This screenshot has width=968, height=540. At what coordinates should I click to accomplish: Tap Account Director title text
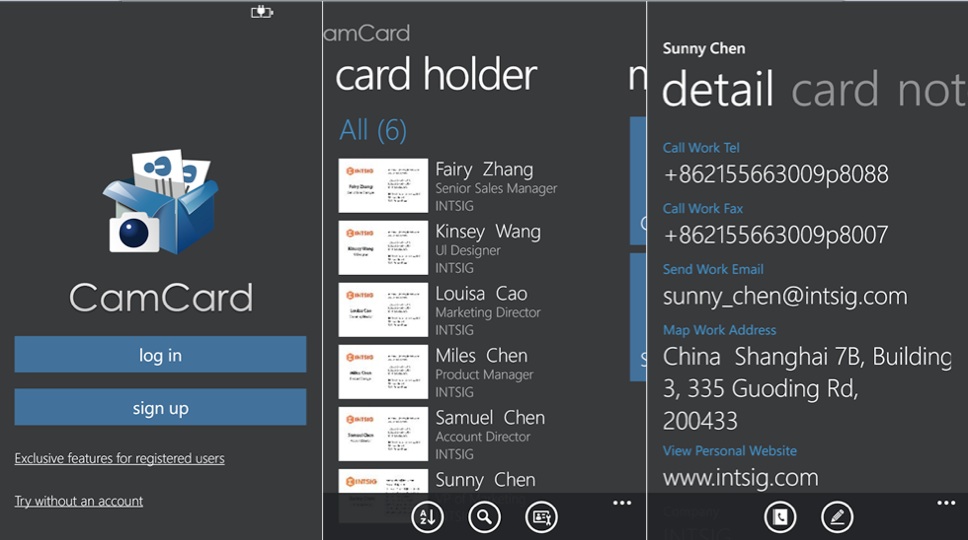pos(483,437)
